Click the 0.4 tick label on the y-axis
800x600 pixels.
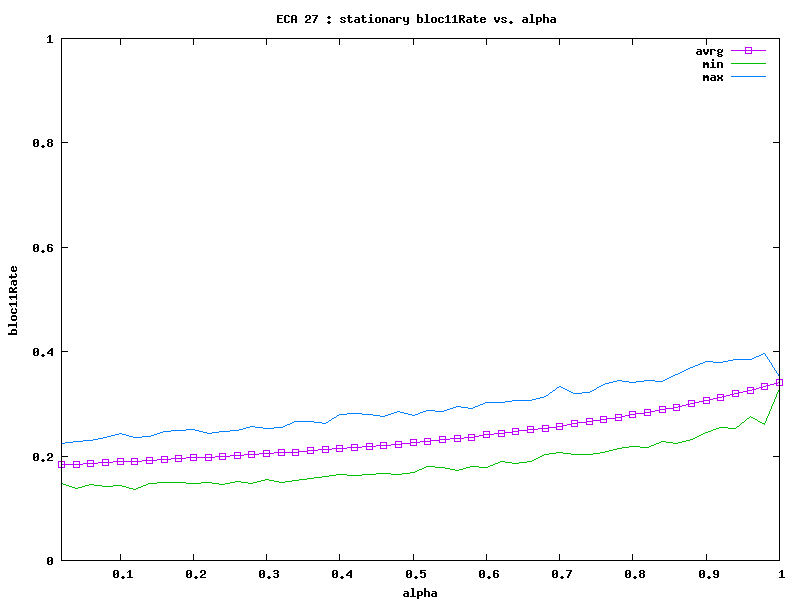42,352
